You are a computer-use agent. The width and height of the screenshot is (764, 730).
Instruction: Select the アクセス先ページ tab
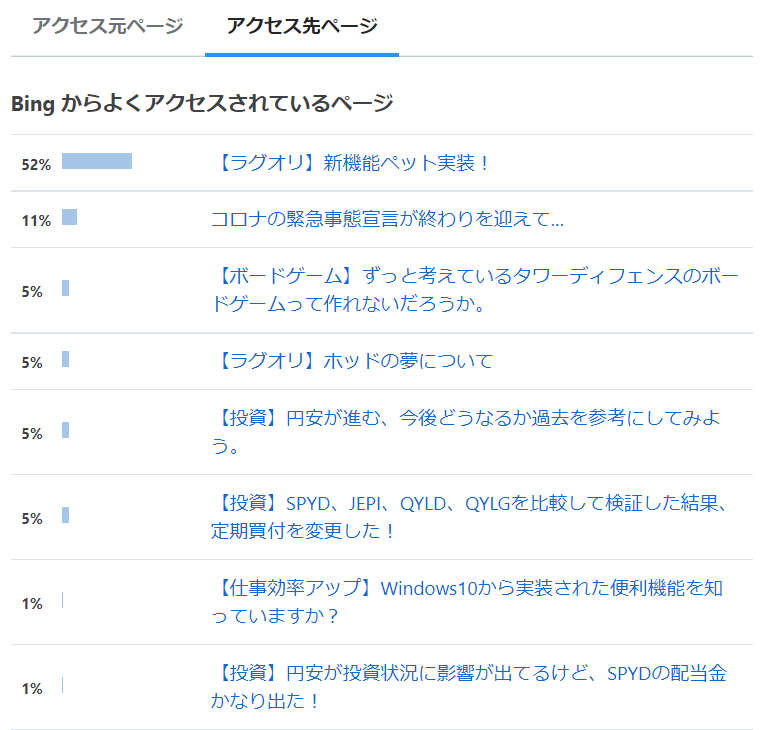(302, 26)
